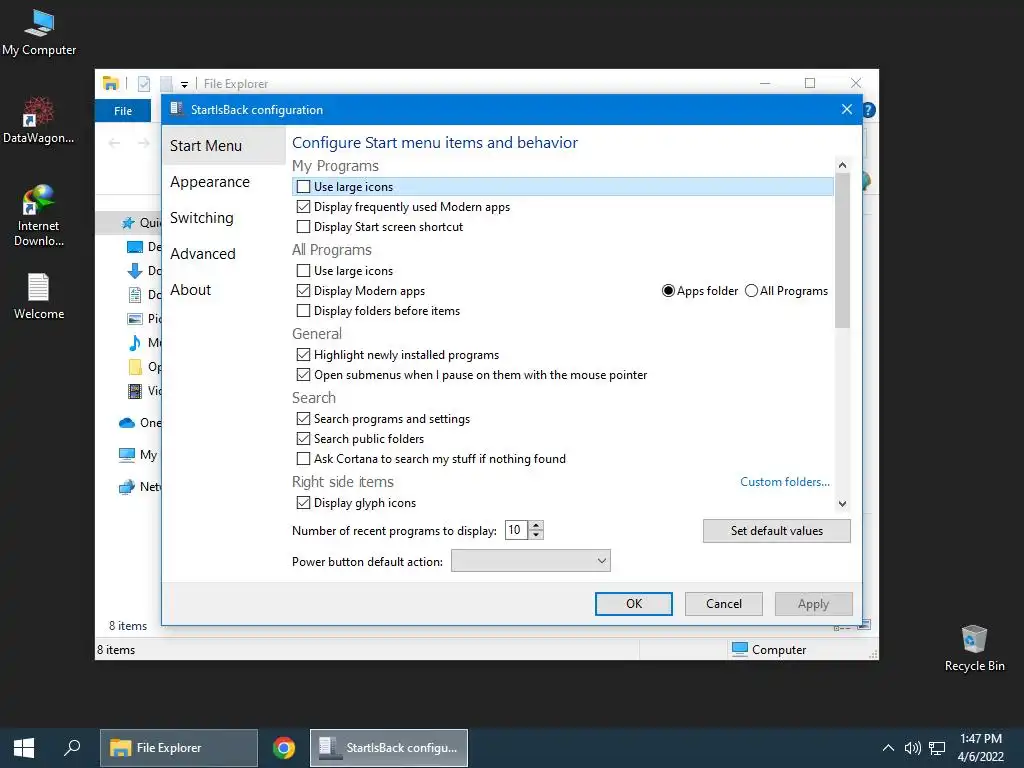Enable large icons under All Programs
The width and height of the screenshot is (1024, 768).
(x=303, y=270)
